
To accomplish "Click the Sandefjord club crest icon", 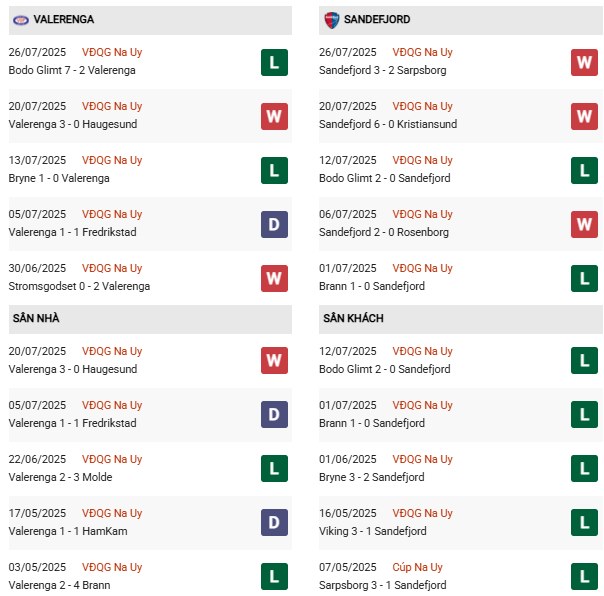I will tap(331, 20).
